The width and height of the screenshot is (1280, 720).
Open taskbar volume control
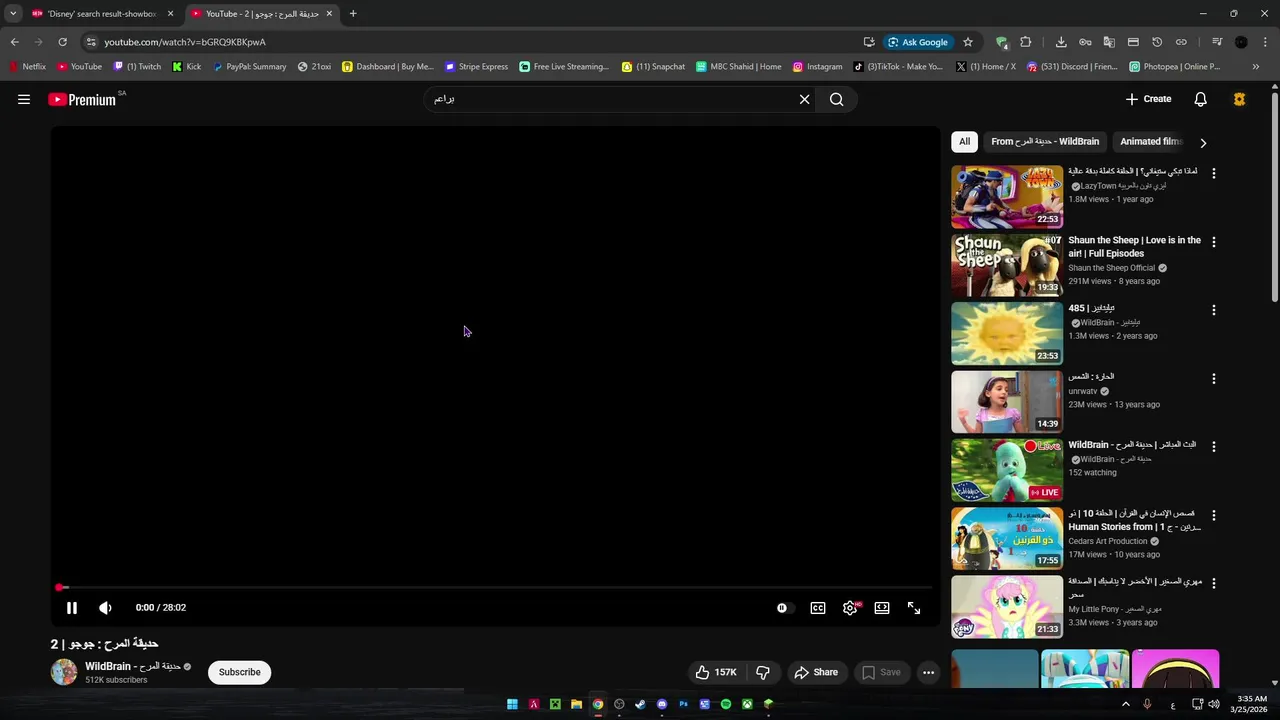tap(1214, 704)
